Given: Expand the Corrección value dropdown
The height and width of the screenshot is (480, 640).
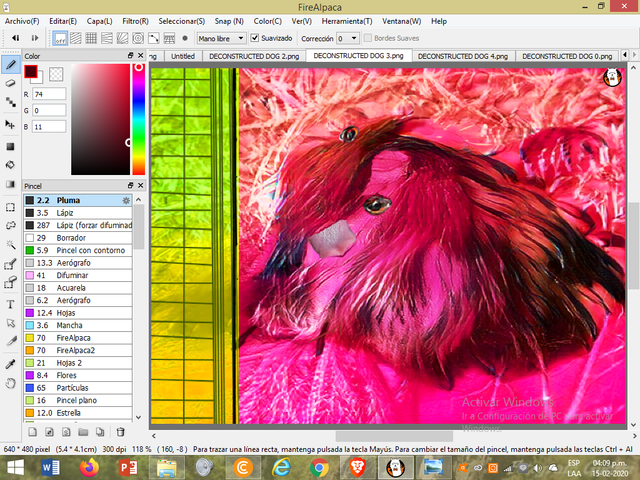Looking at the screenshot, I should (x=348, y=38).
